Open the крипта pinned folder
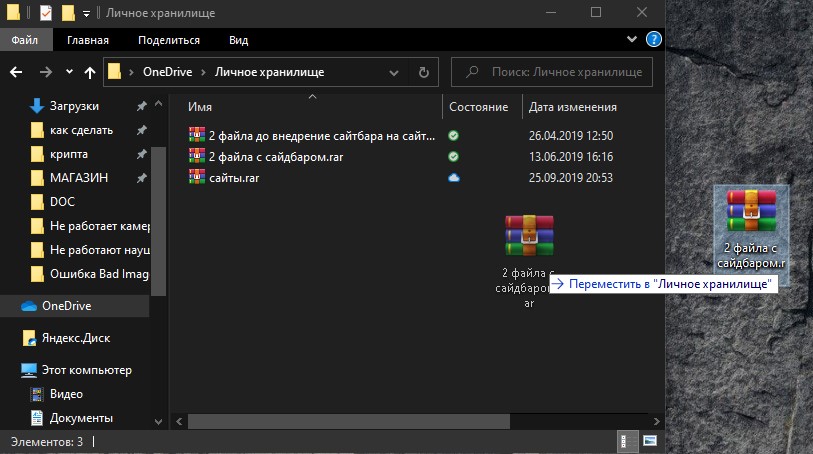Image resolution: width=813 pixels, height=454 pixels. (69, 154)
